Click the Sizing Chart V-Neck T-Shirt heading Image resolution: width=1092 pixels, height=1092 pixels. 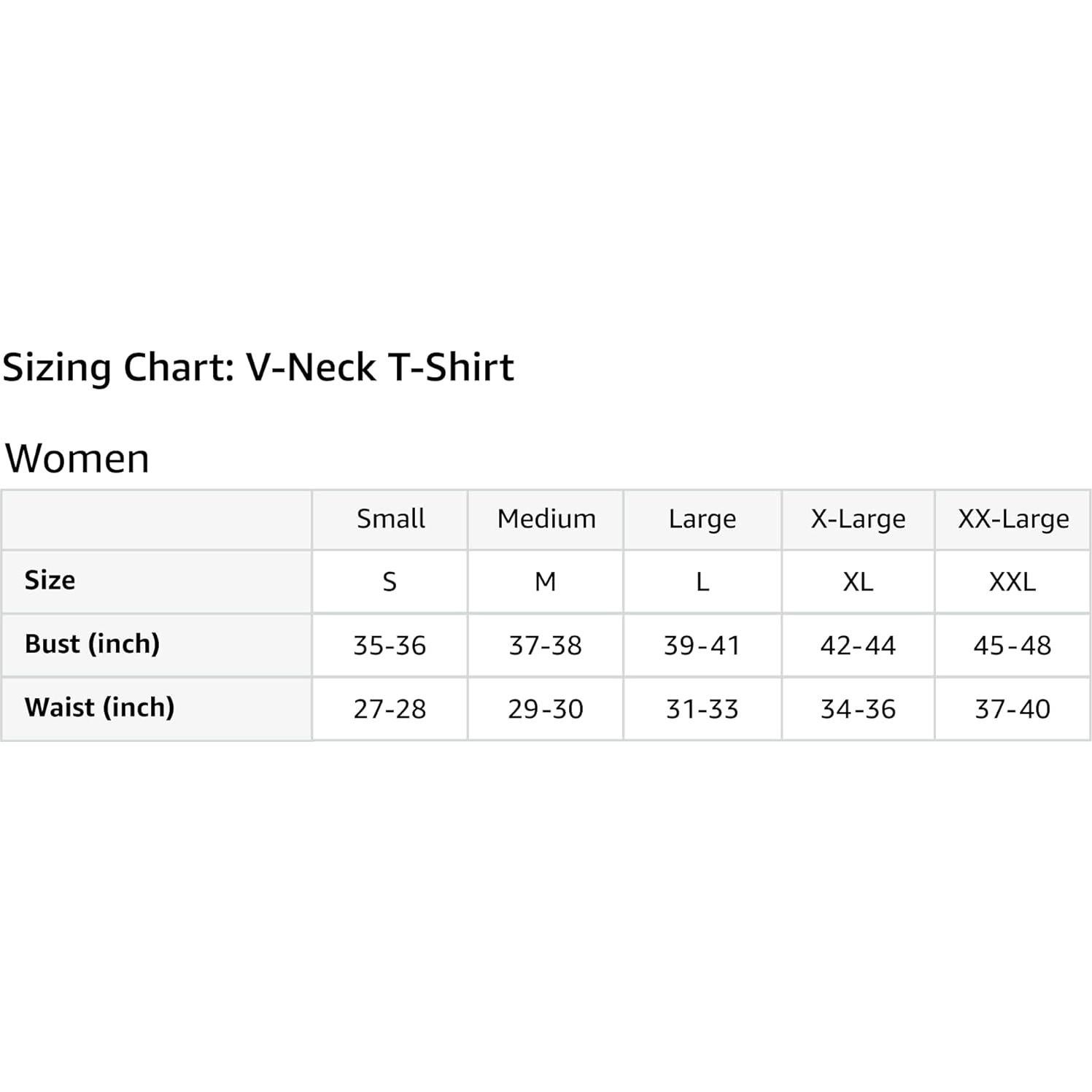tap(258, 367)
